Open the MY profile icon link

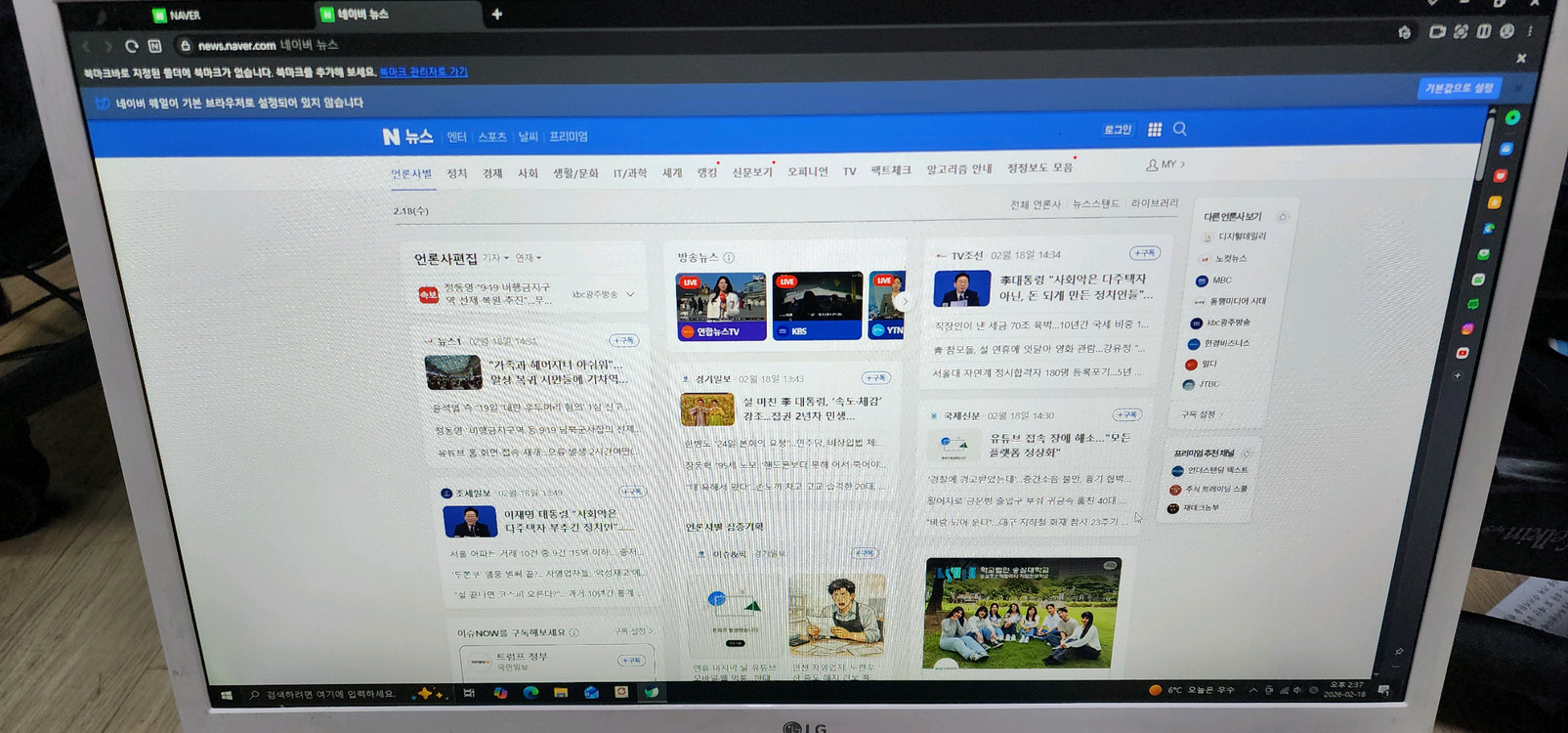[x=1165, y=165]
